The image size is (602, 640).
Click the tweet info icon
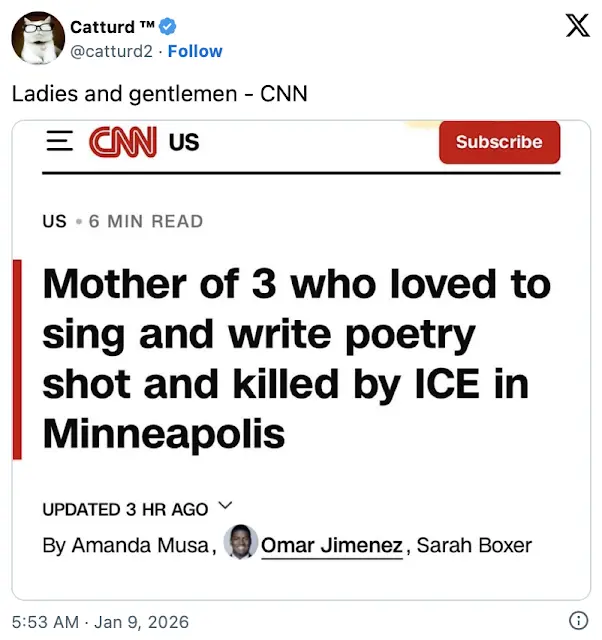coord(577,621)
